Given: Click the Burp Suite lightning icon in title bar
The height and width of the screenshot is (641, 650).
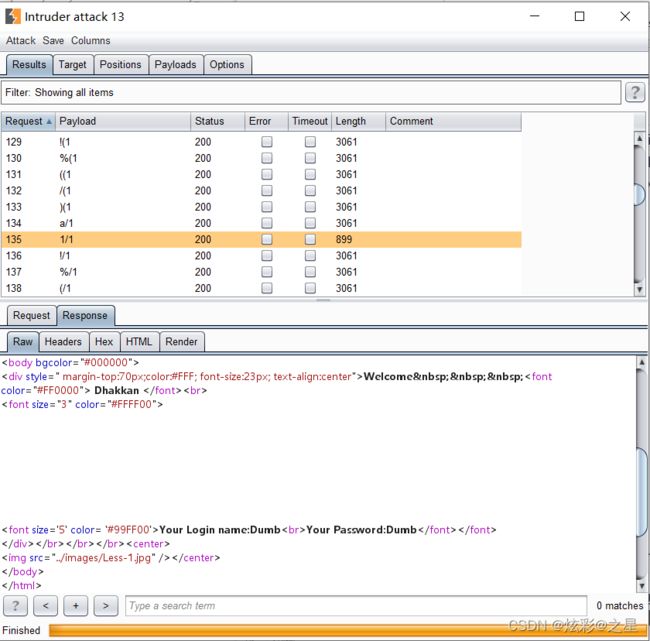Looking at the screenshot, I should 13,17.
